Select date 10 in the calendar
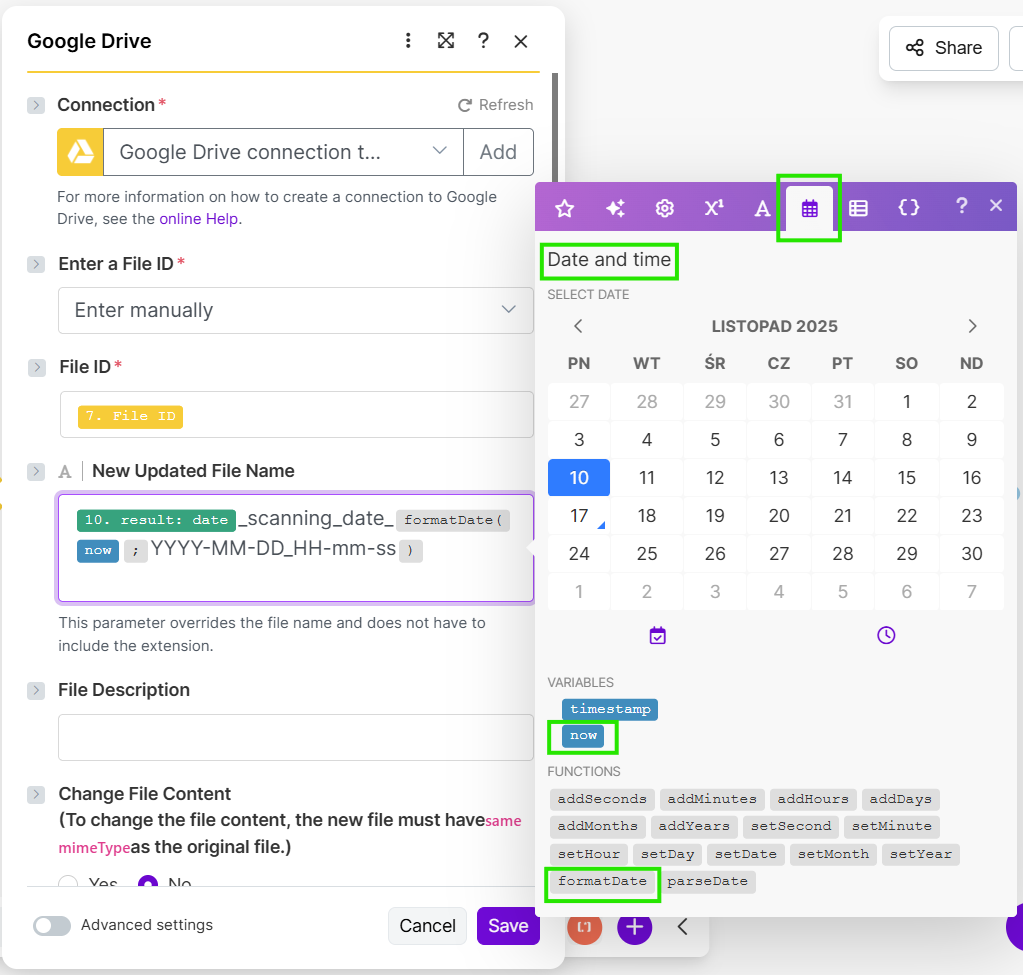Viewport: 1023px width, 975px height. (x=579, y=478)
